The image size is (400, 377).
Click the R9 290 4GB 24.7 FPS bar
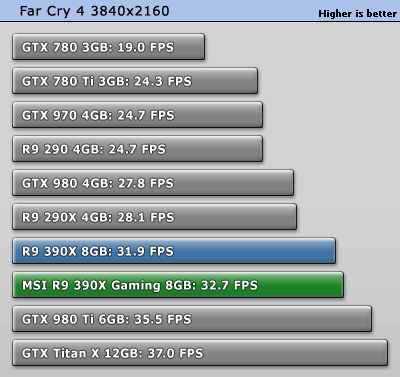coord(137,149)
